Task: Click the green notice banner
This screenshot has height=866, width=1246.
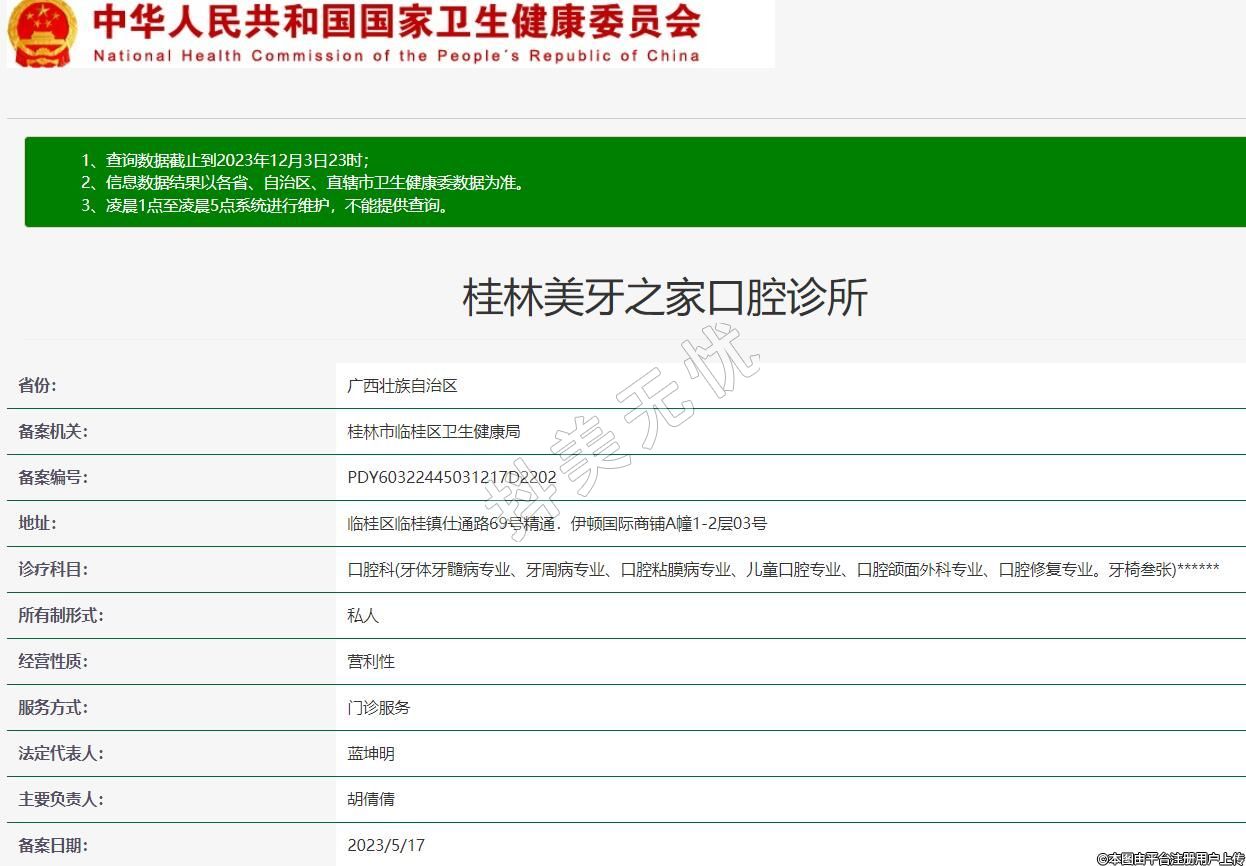Action: point(634,182)
